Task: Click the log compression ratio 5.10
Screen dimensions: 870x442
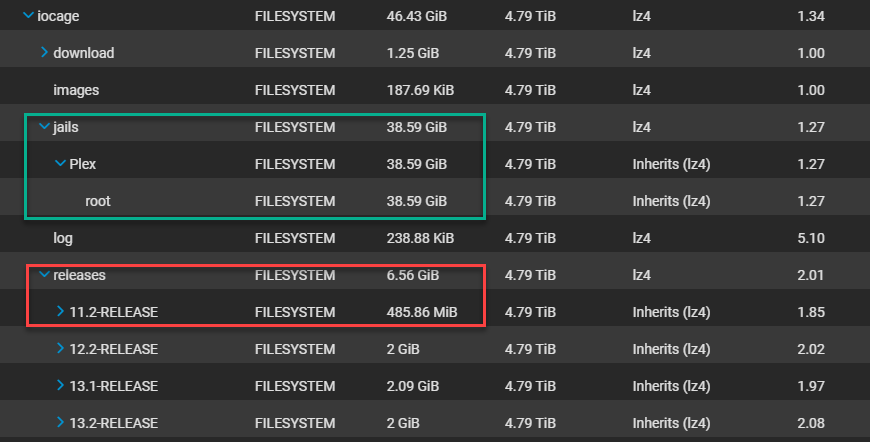Action: point(811,238)
